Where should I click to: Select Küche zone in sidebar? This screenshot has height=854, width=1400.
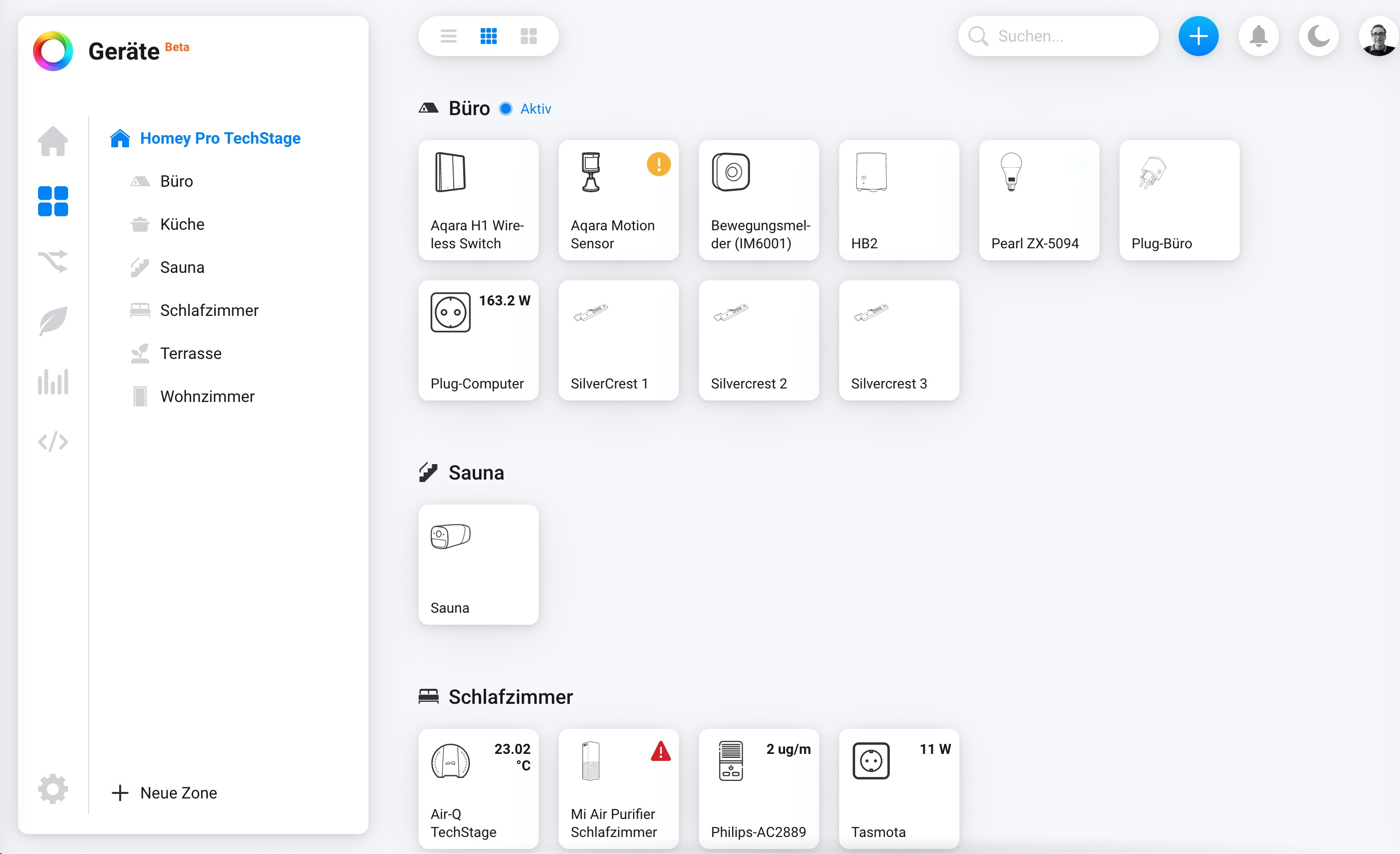pos(182,224)
